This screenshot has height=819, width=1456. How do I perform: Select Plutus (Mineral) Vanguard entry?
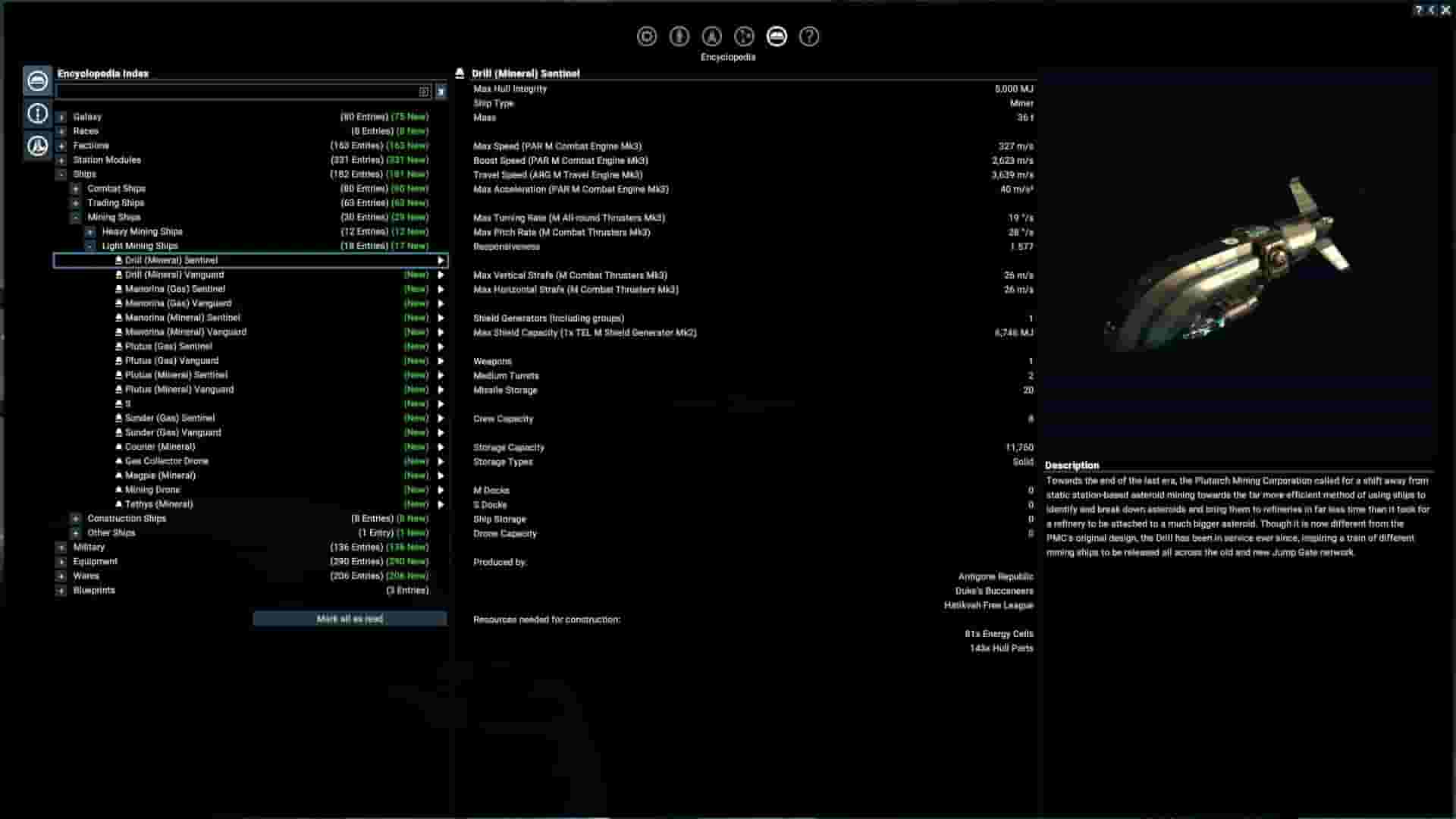coord(179,390)
